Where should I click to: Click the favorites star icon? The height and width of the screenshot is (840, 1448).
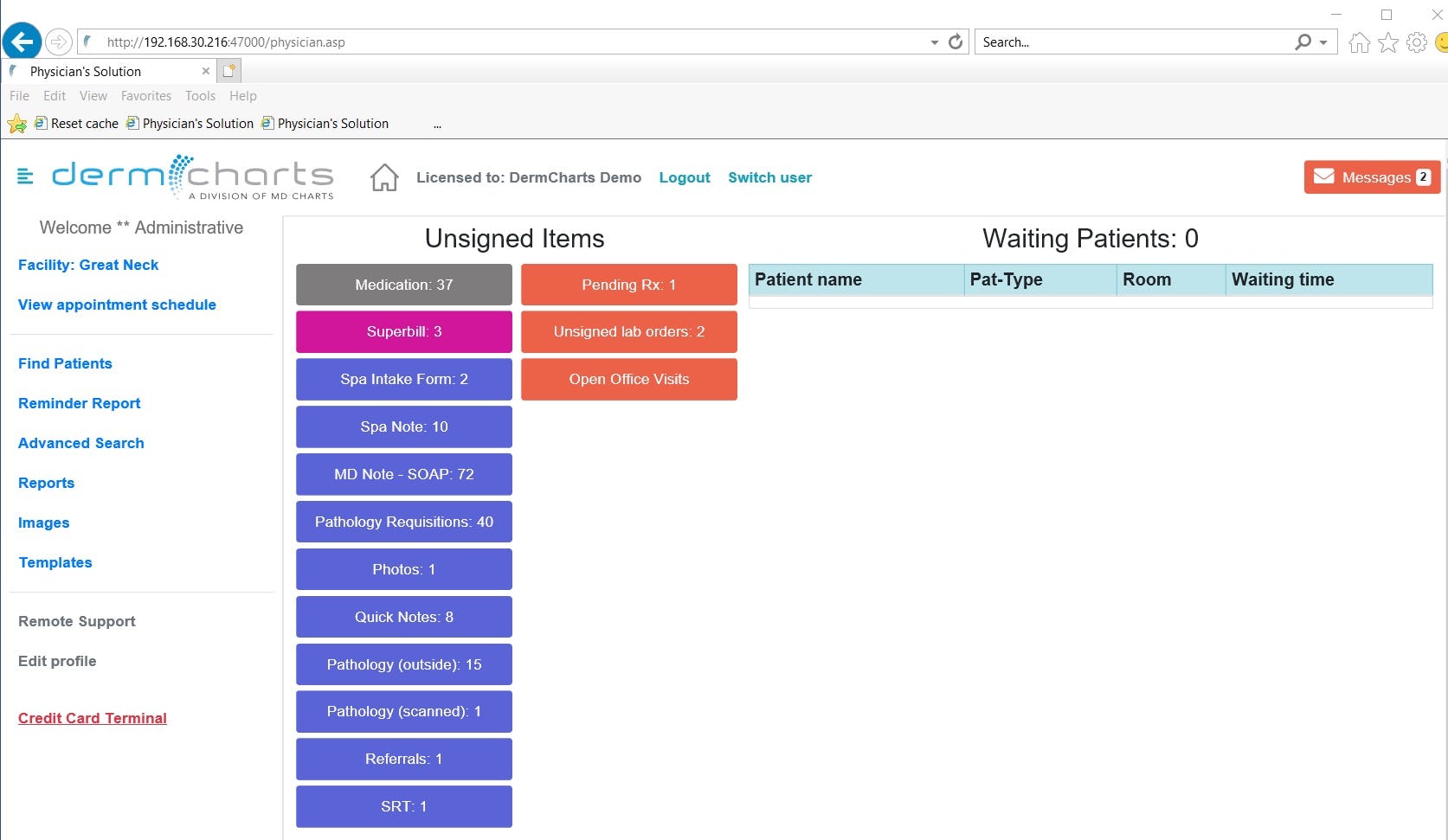1387,42
